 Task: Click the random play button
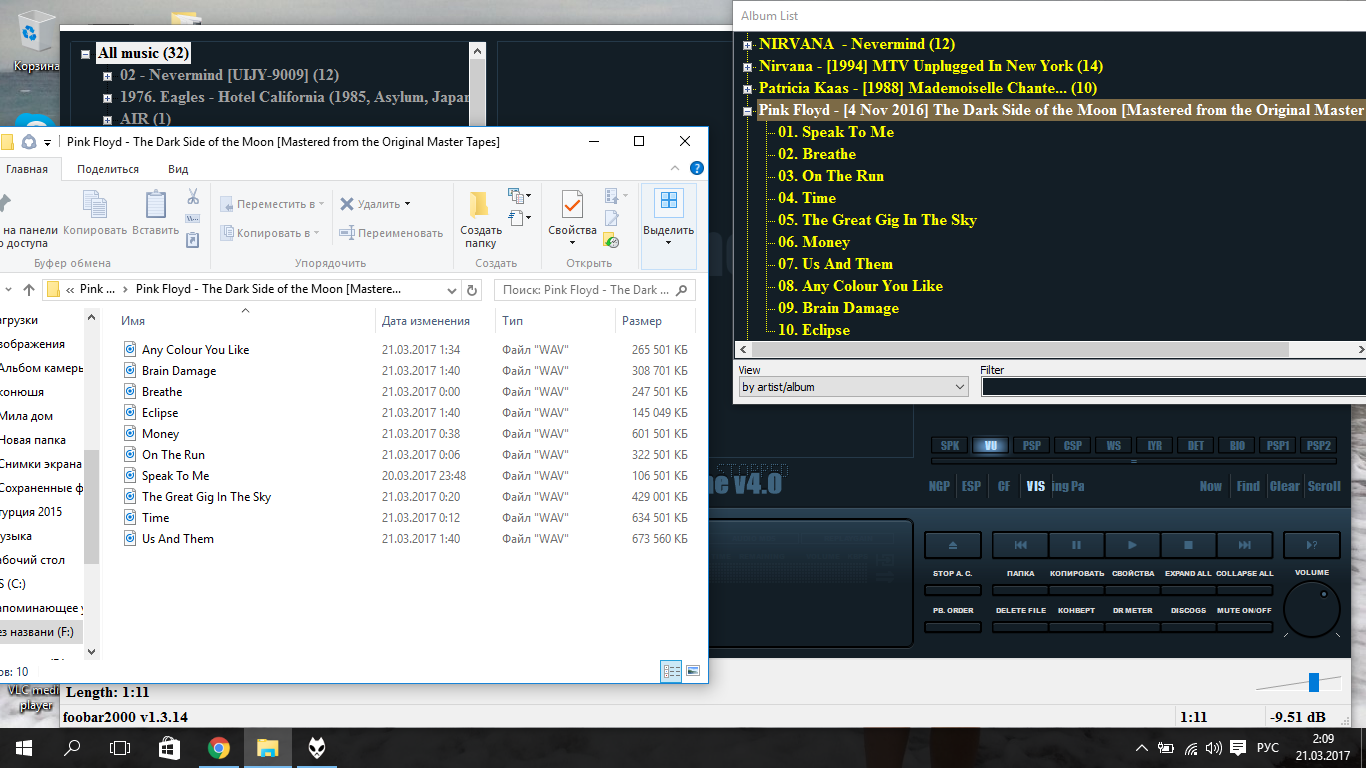click(1312, 545)
